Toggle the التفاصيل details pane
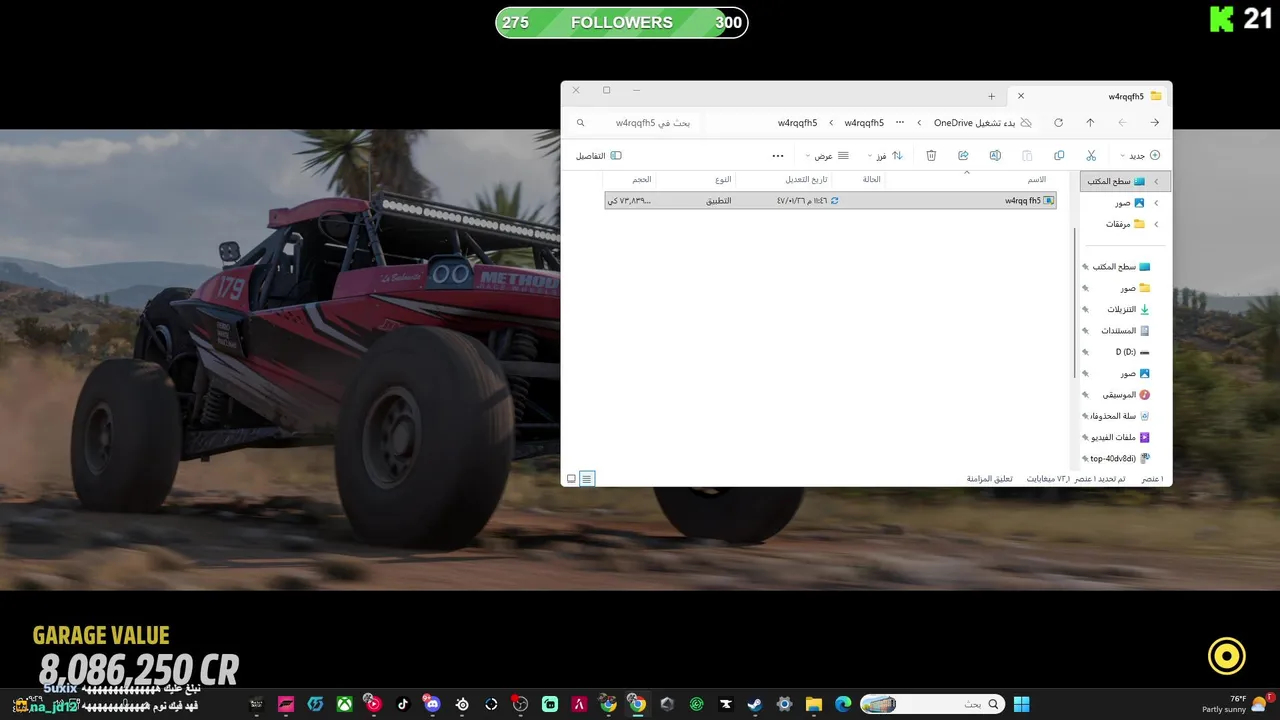This screenshot has width=1280, height=720. pyautogui.click(x=598, y=155)
